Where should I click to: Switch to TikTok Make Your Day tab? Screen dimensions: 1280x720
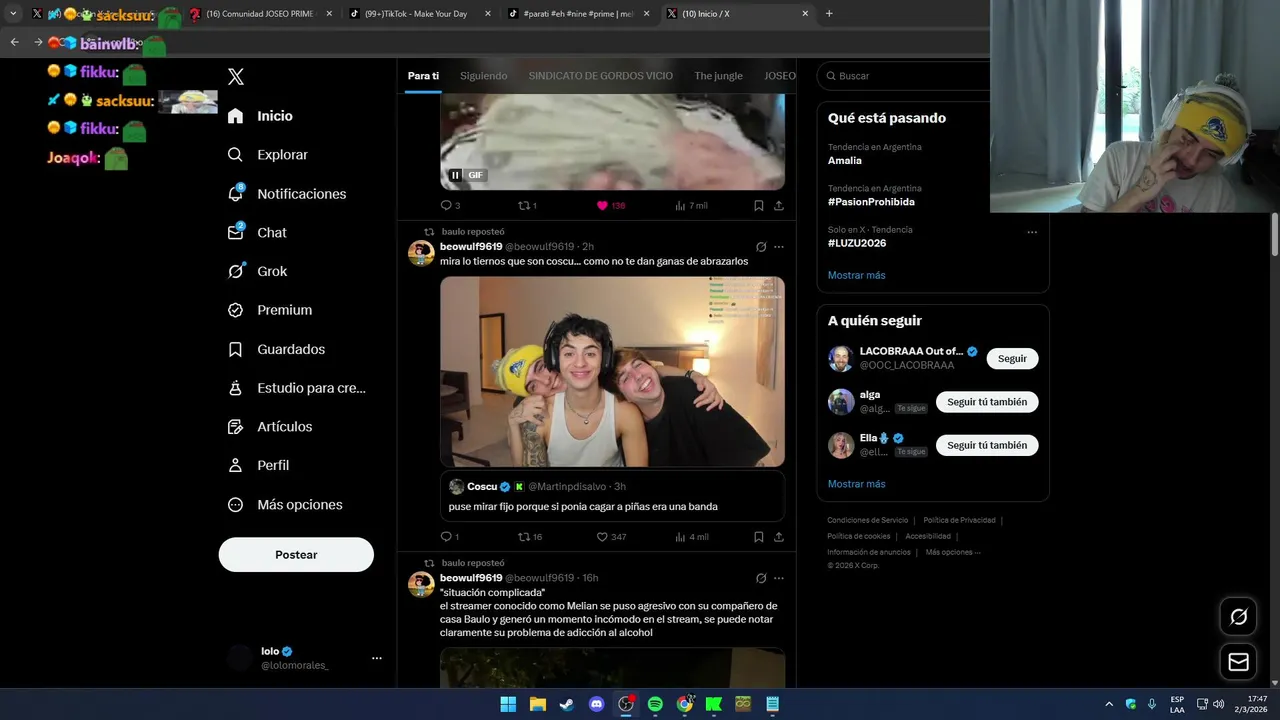[x=420, y=14]
